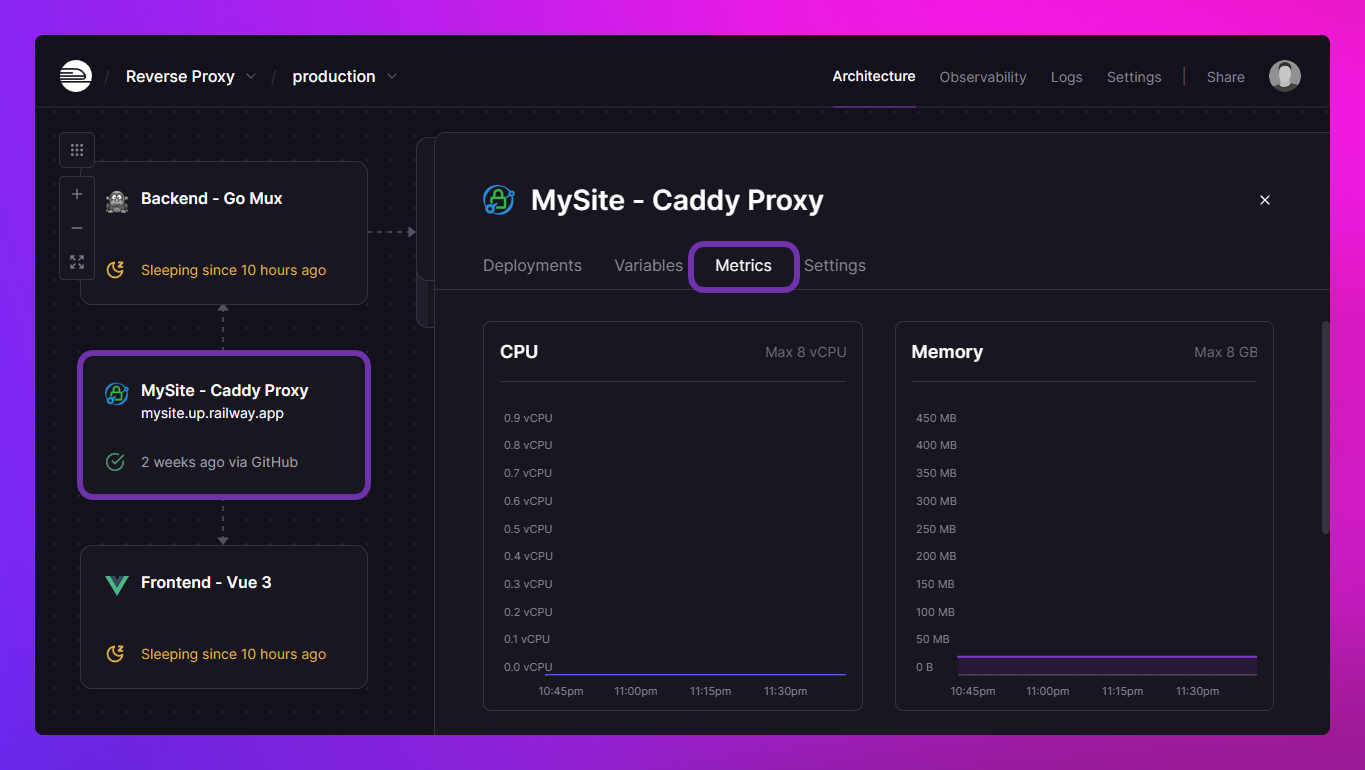The image size is (1365, 770).
Task: Open project Settings in top navigation
Action: pos(1134,77)
